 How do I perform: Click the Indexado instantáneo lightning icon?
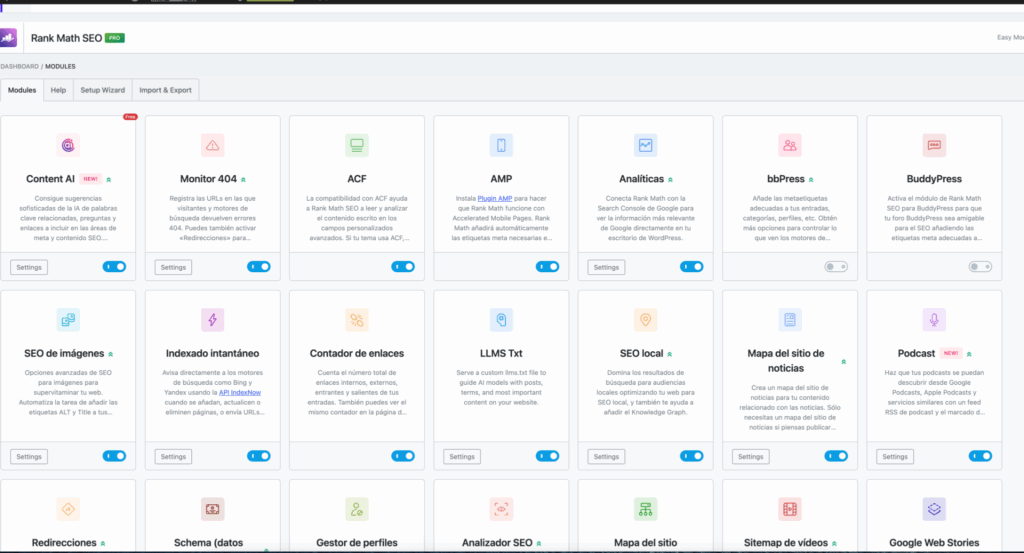click(x=212, y=320)
